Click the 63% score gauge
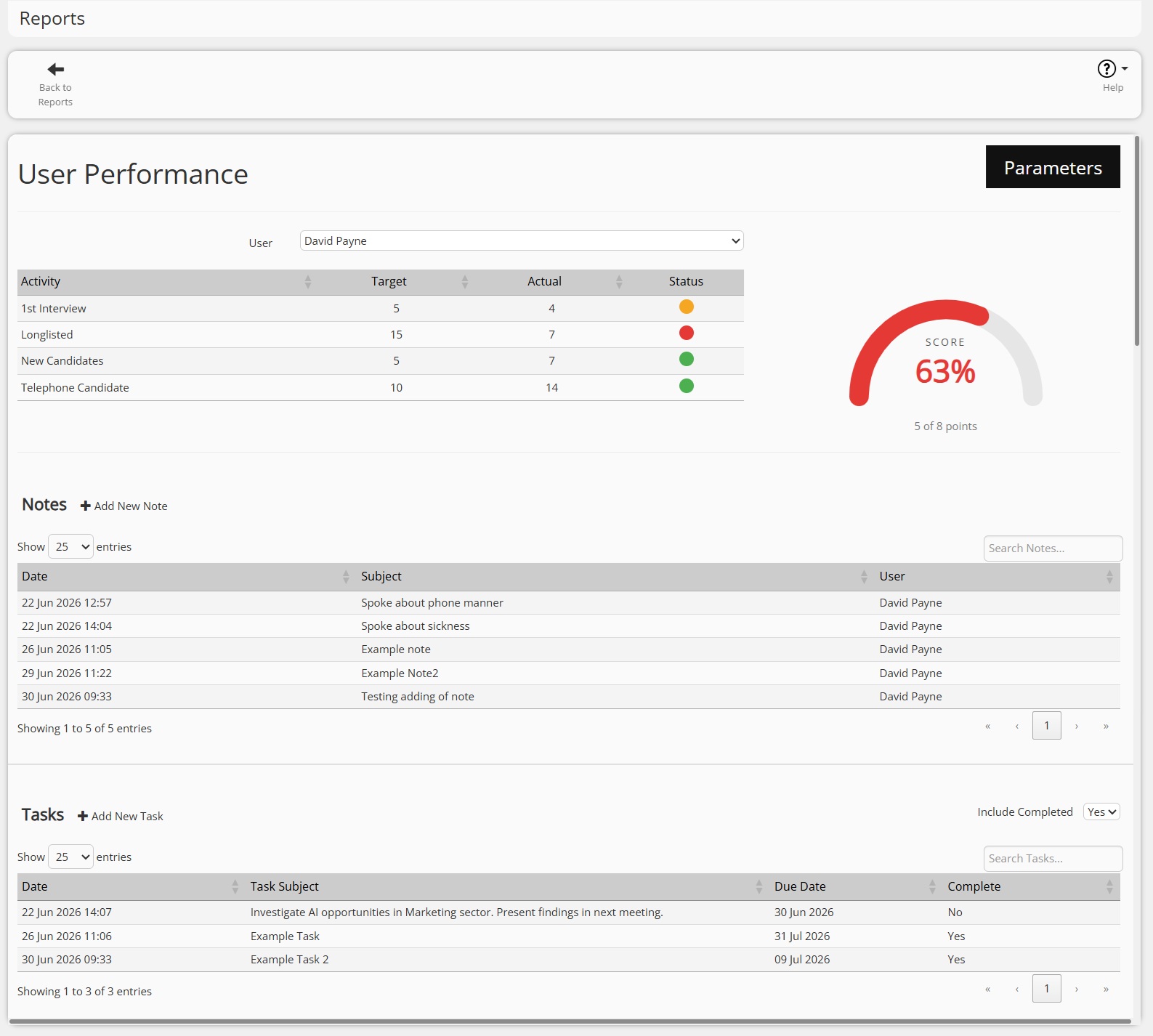This screenshot has height=1036, width=1153. [x=945, y=354]
